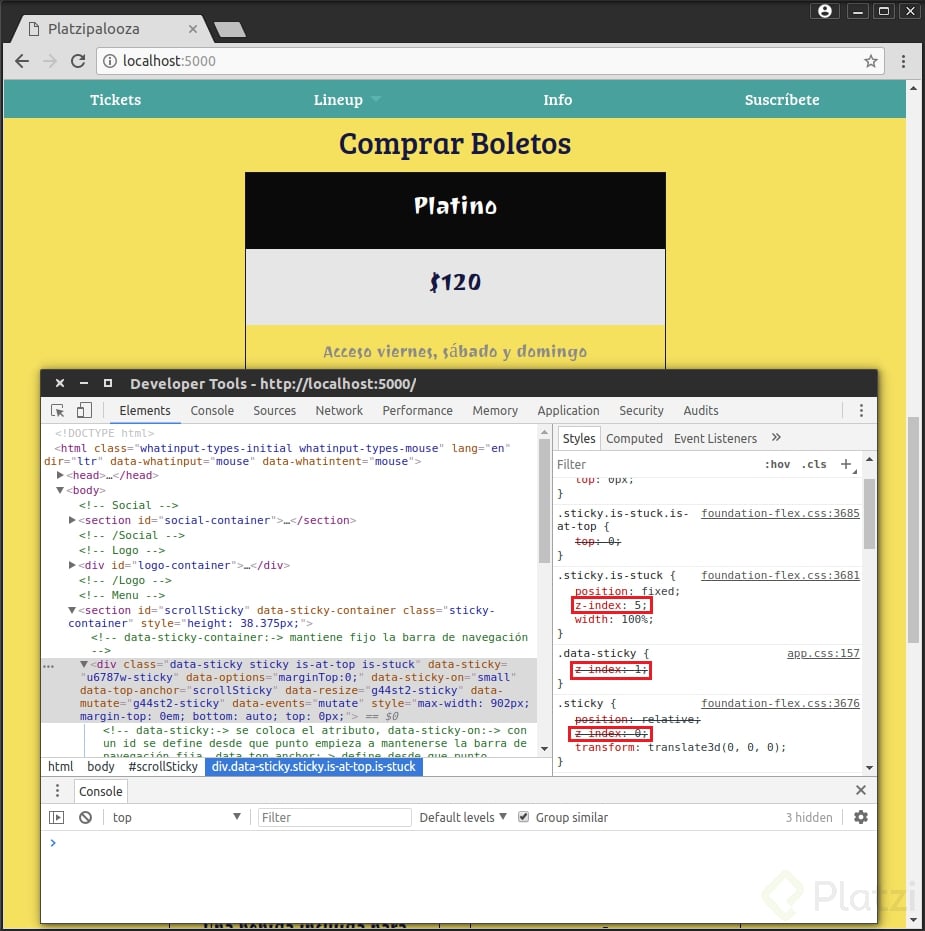Click the site info icon beside localhost
This screenshot has height=931, width=925.
(x=110, y=61)
